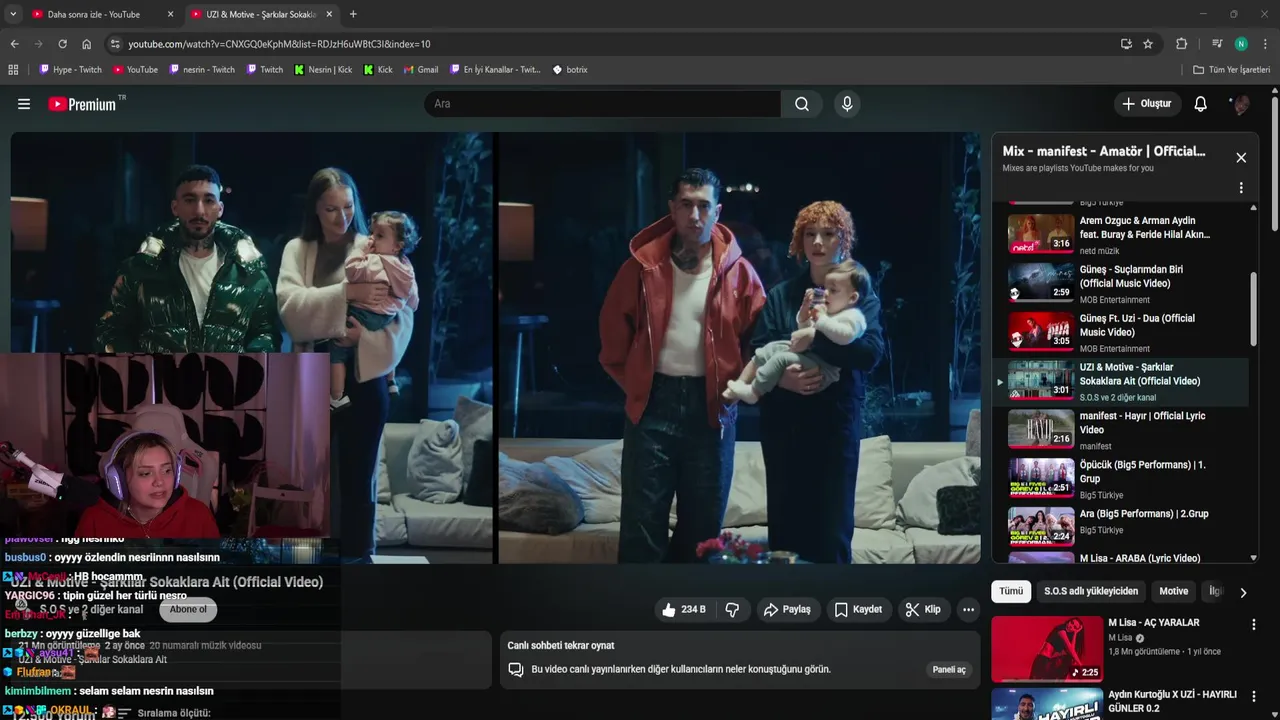Screen dimensions: 1280x720
Task: Open the account avatar menu
Action: click(1240, 104)
